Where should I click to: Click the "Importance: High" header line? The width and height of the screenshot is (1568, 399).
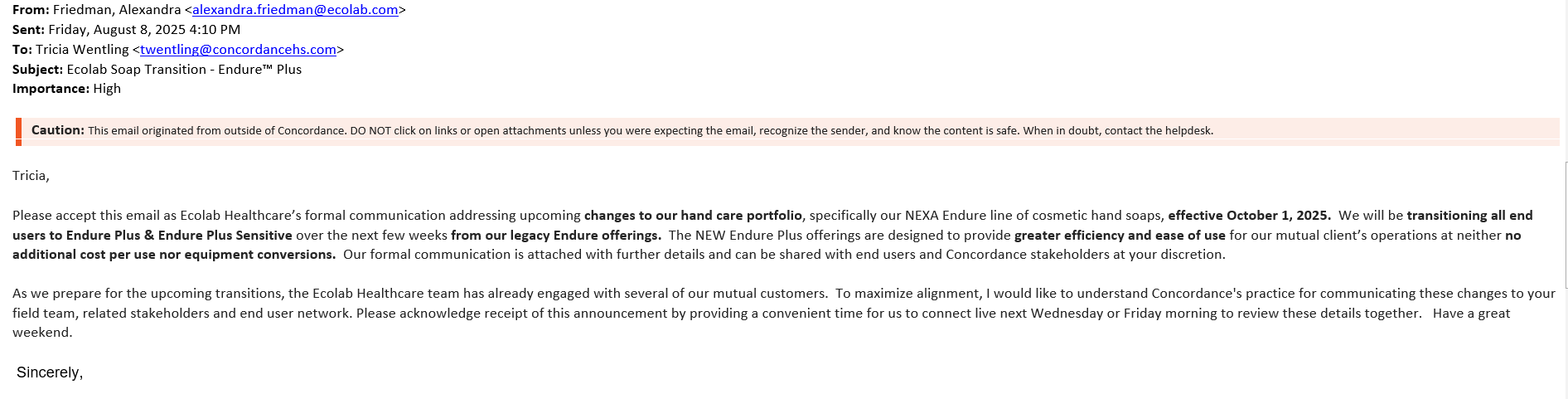coord(66,89)
